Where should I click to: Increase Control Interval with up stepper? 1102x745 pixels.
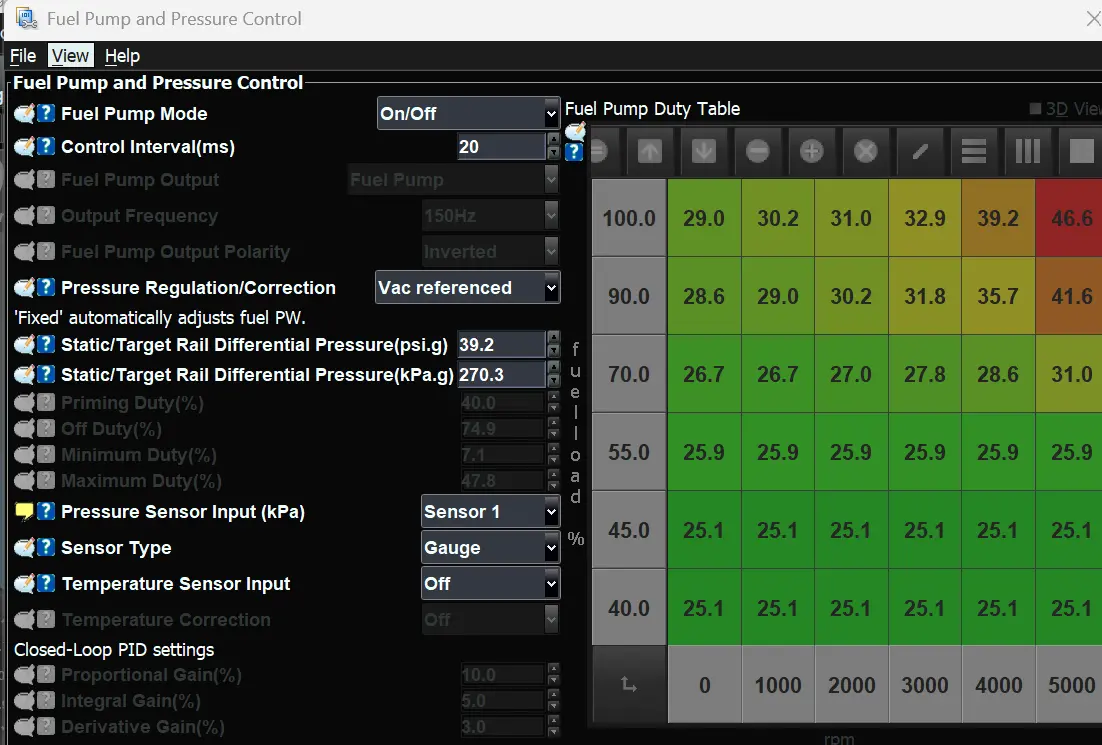coord(554,140)
